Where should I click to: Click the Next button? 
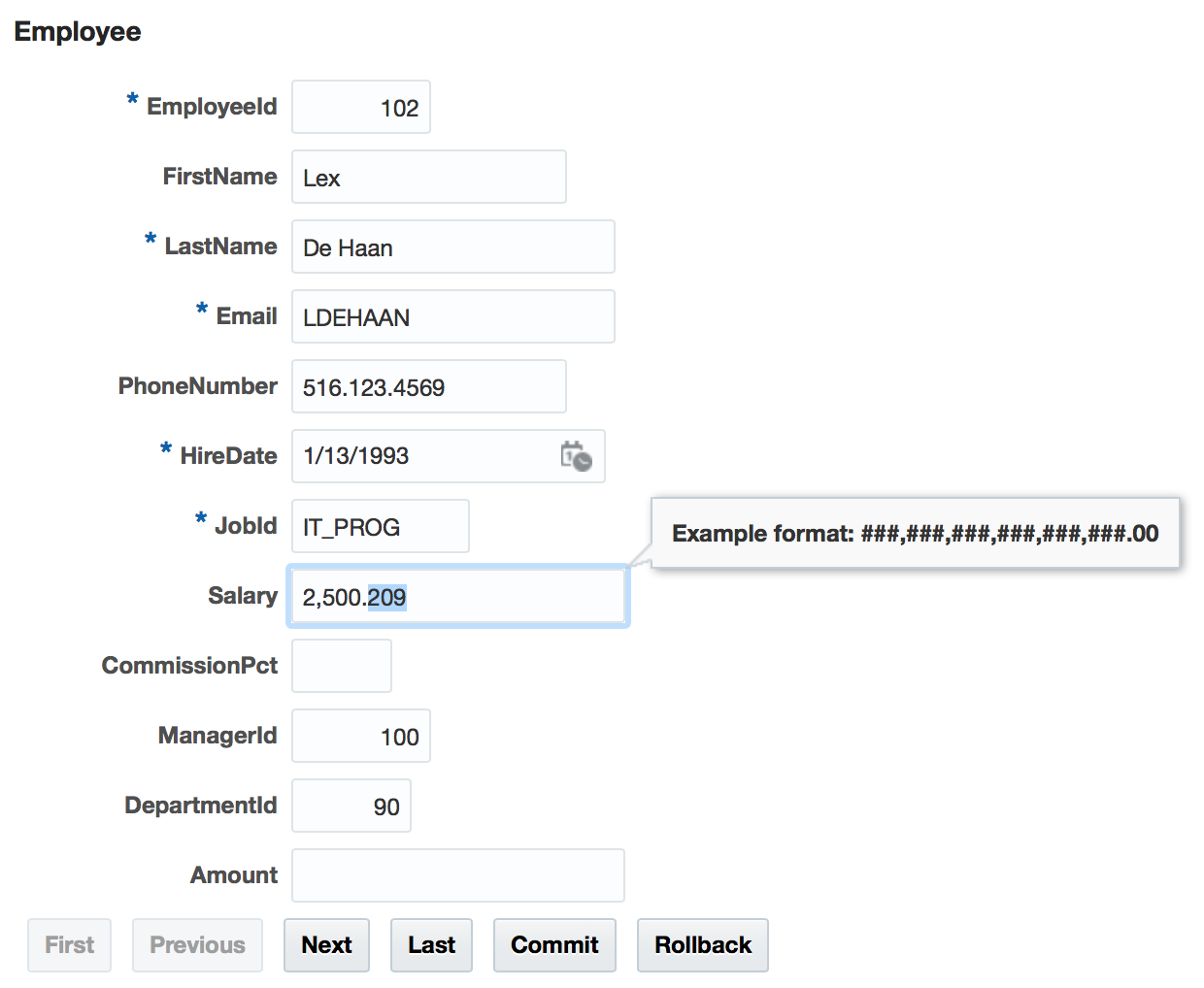click(x=326, y=944)
